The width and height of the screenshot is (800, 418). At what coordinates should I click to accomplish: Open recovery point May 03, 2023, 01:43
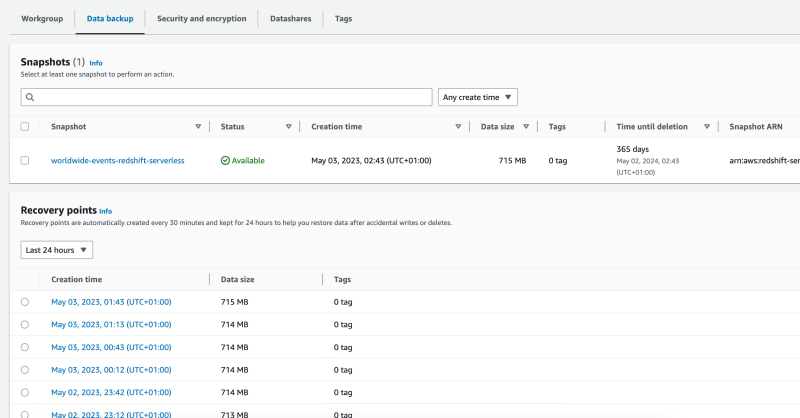[111, 302]
